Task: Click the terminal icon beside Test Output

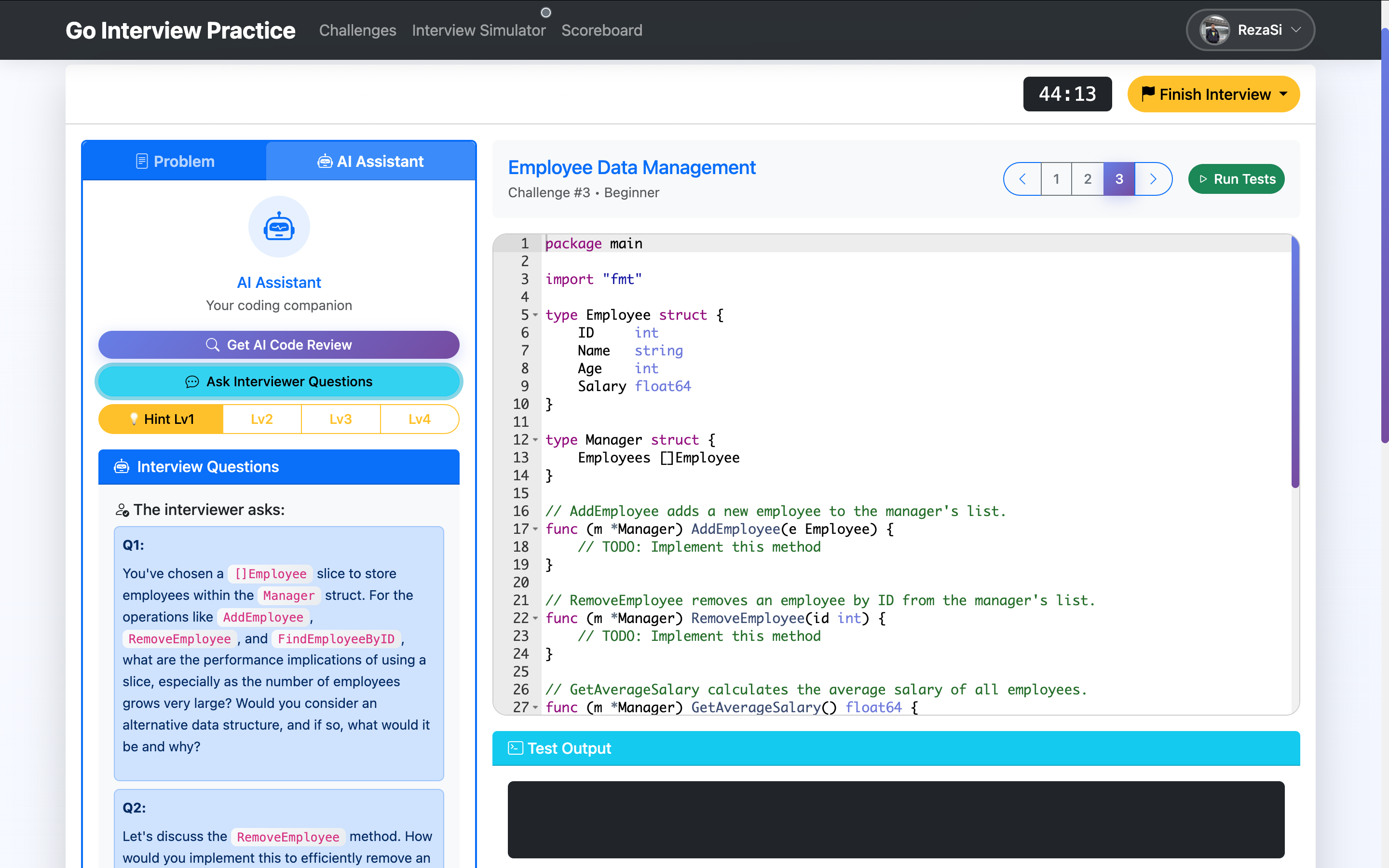Action: [x=515, y=748]
